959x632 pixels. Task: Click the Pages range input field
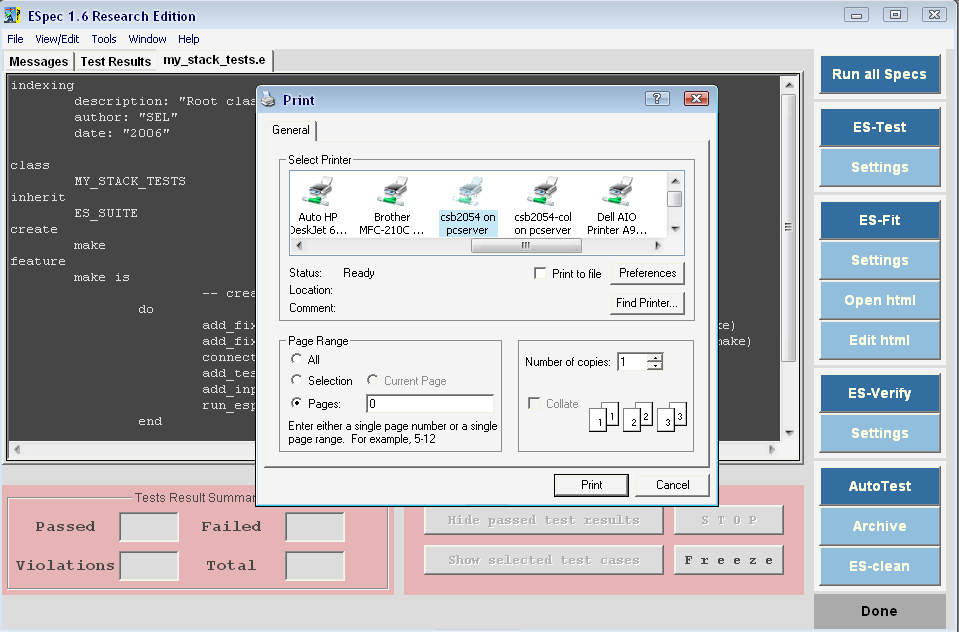[x=430, y=404]
